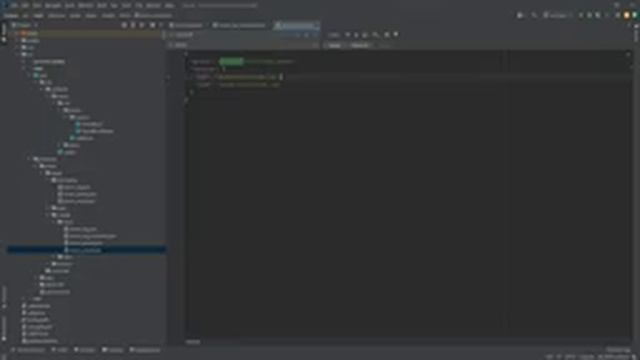
Task: Open the run configuration dropdown in main toolbar
Action: (x=558, y=15)
